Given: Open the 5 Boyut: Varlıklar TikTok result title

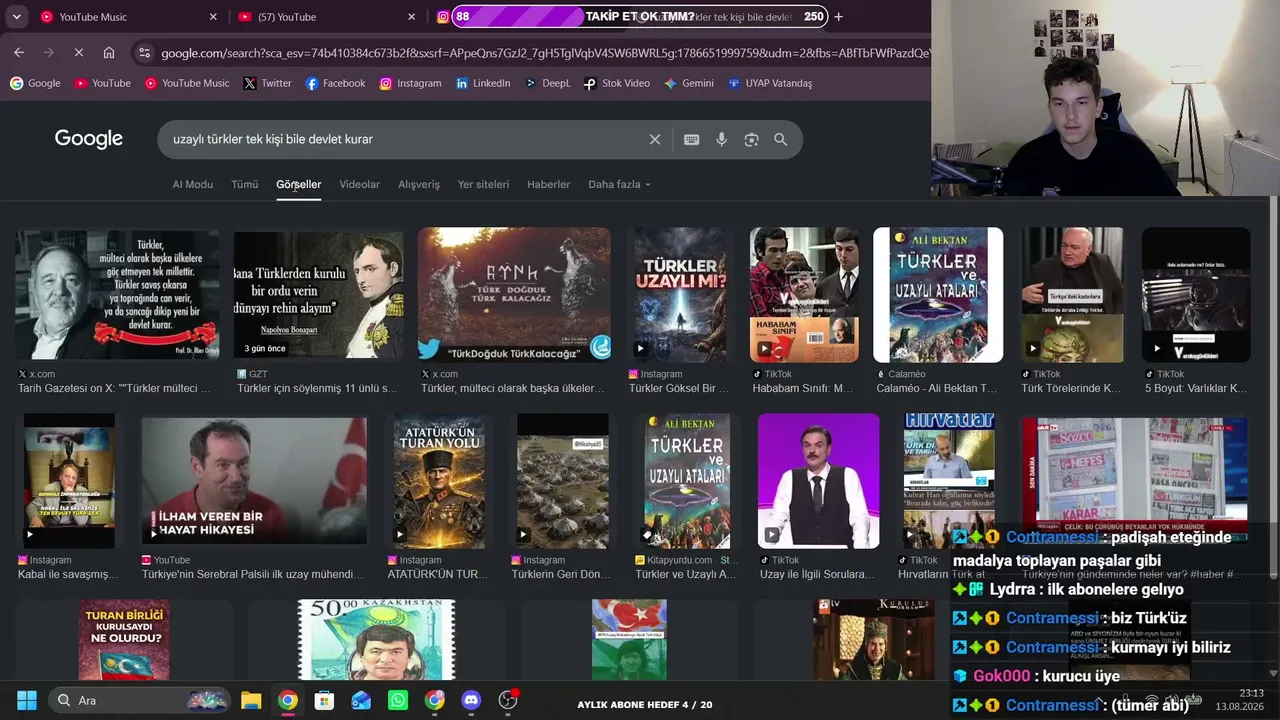Looking at the screenshot, I should coord(1195,388).
